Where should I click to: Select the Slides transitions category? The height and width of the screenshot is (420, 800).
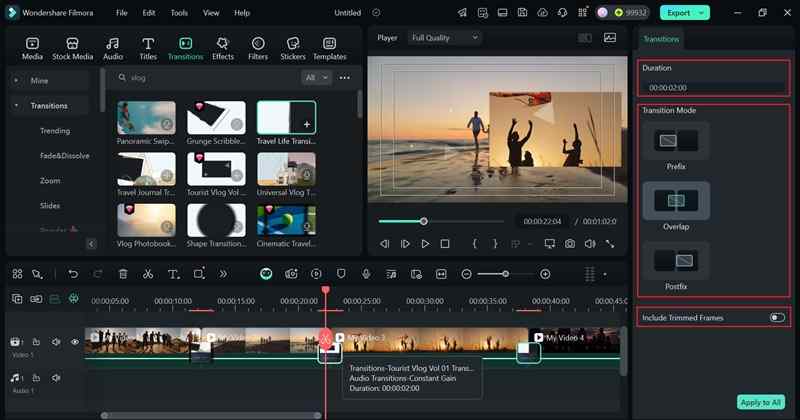click(x=50, y=205)
